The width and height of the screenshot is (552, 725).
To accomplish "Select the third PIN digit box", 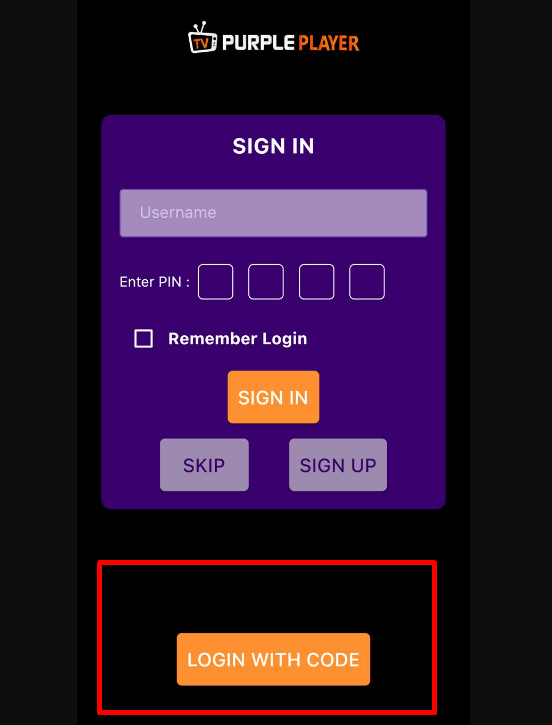I will [316, 282].
